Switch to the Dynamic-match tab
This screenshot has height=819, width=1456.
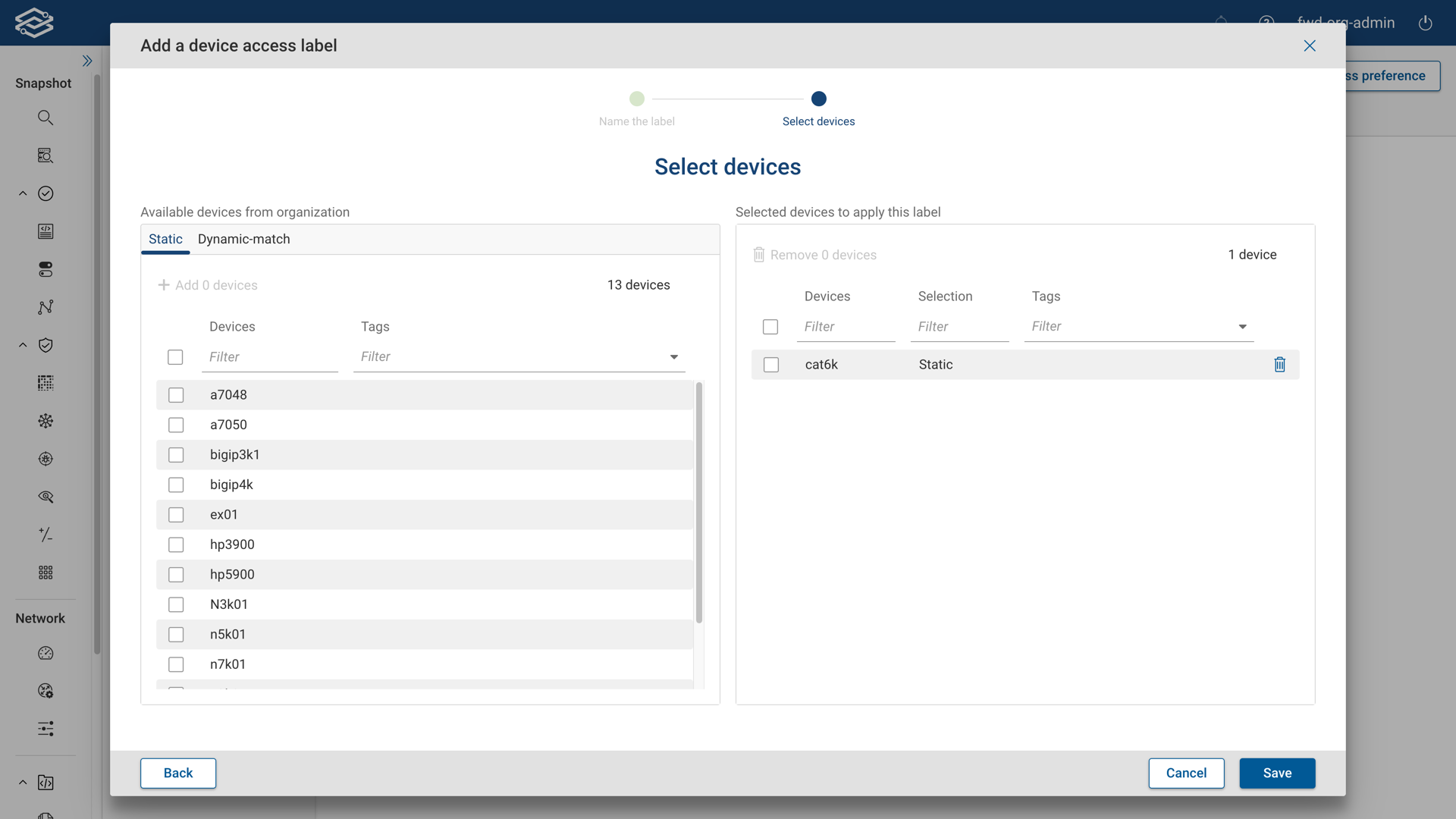[243, 239]
